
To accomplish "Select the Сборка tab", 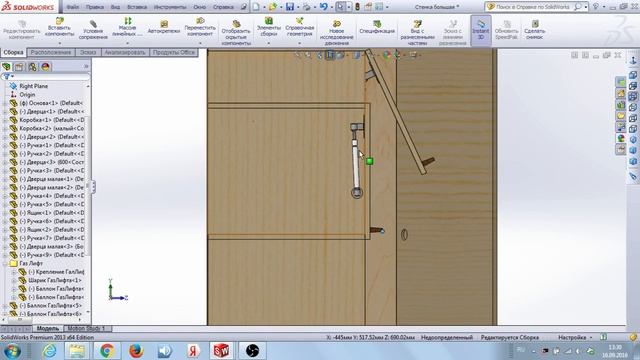I will pos(13,52).
